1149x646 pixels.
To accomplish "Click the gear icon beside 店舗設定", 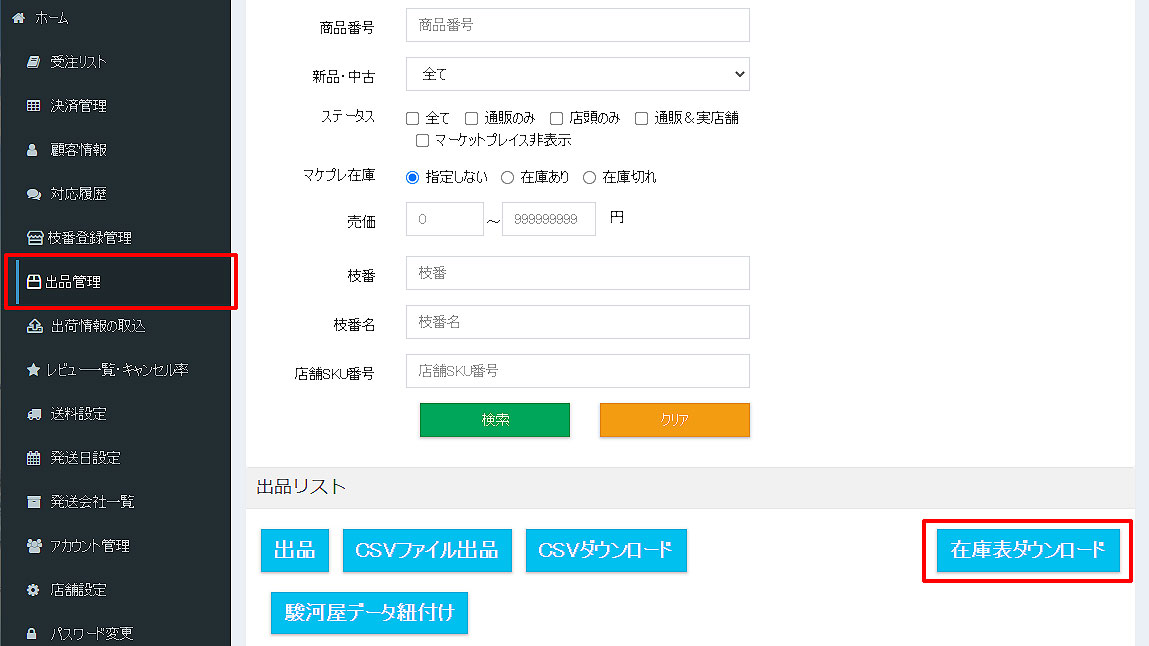I will pos(33,590).
